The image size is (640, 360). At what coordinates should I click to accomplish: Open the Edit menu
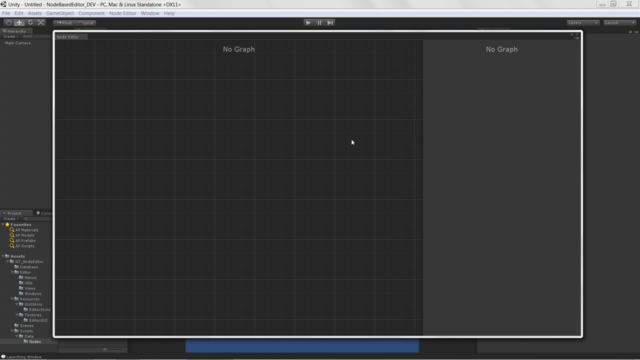point(19,13)
